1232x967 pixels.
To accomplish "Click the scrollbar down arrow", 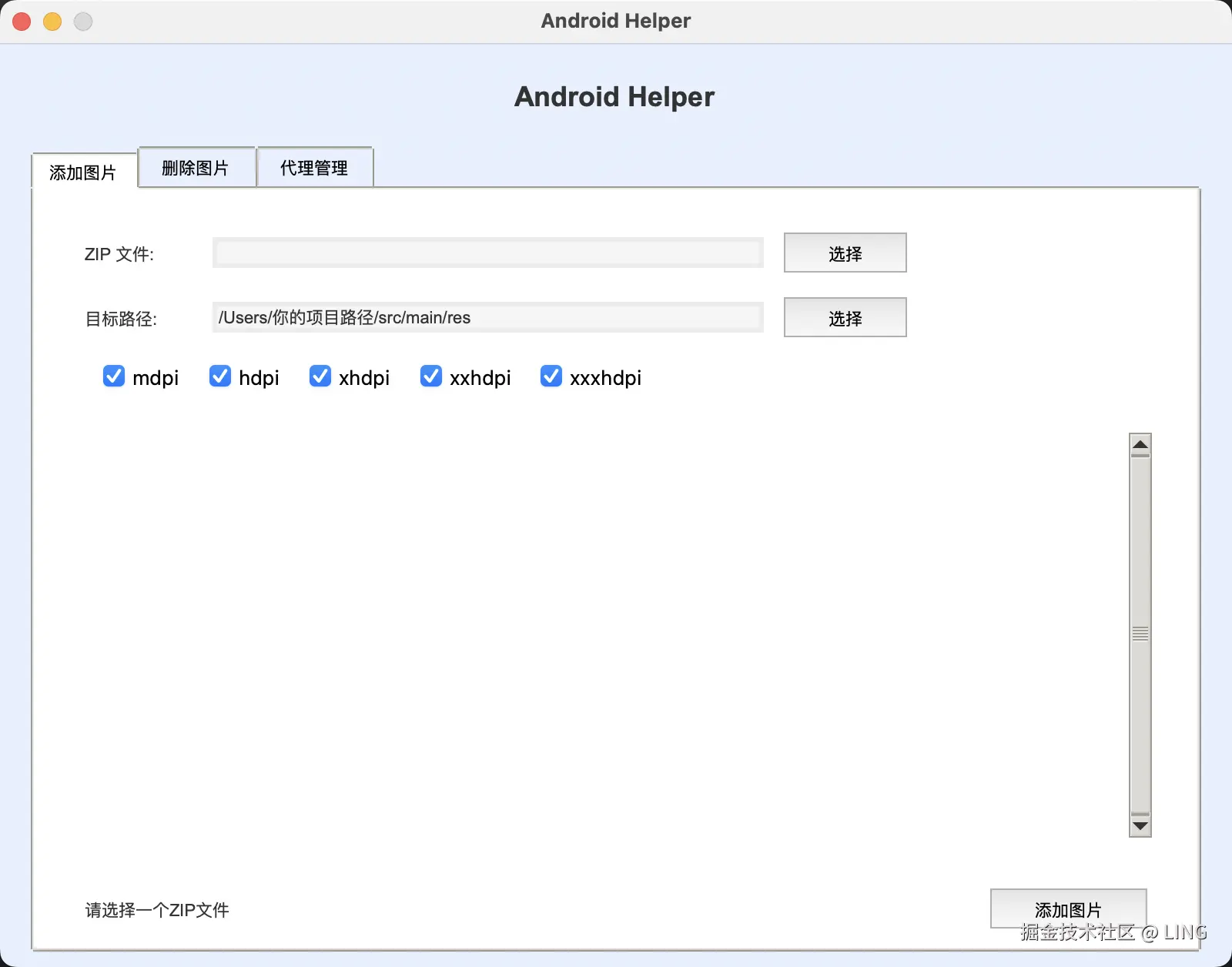I will point(1140,826).
